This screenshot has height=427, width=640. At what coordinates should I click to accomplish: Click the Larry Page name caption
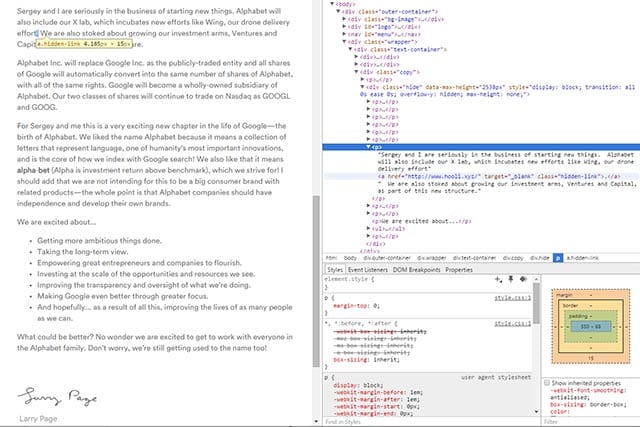click(x=38, y=419)
